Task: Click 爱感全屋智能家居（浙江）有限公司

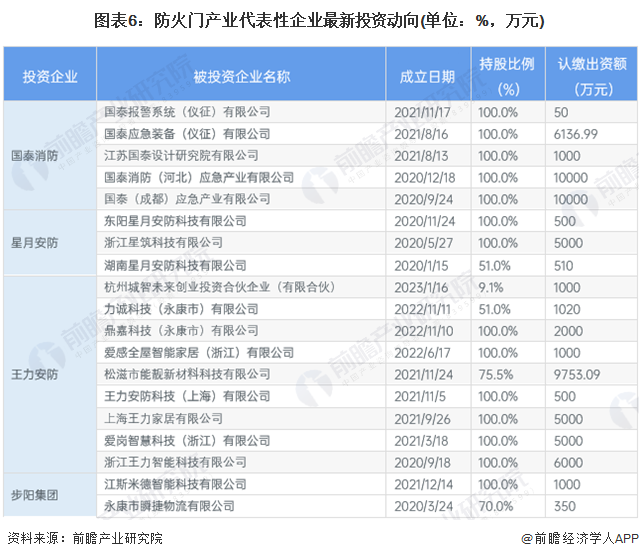Action: point(199,352)
